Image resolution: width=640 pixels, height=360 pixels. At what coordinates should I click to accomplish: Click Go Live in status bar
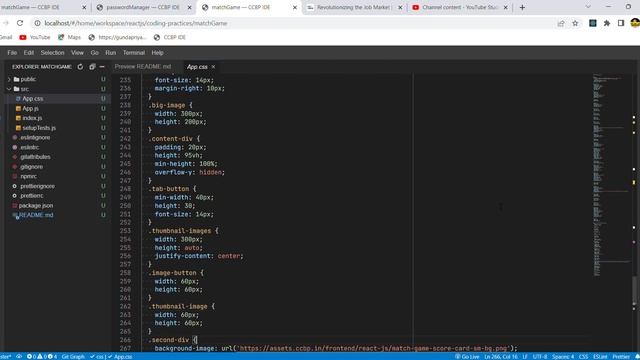[x=467, y=356]
